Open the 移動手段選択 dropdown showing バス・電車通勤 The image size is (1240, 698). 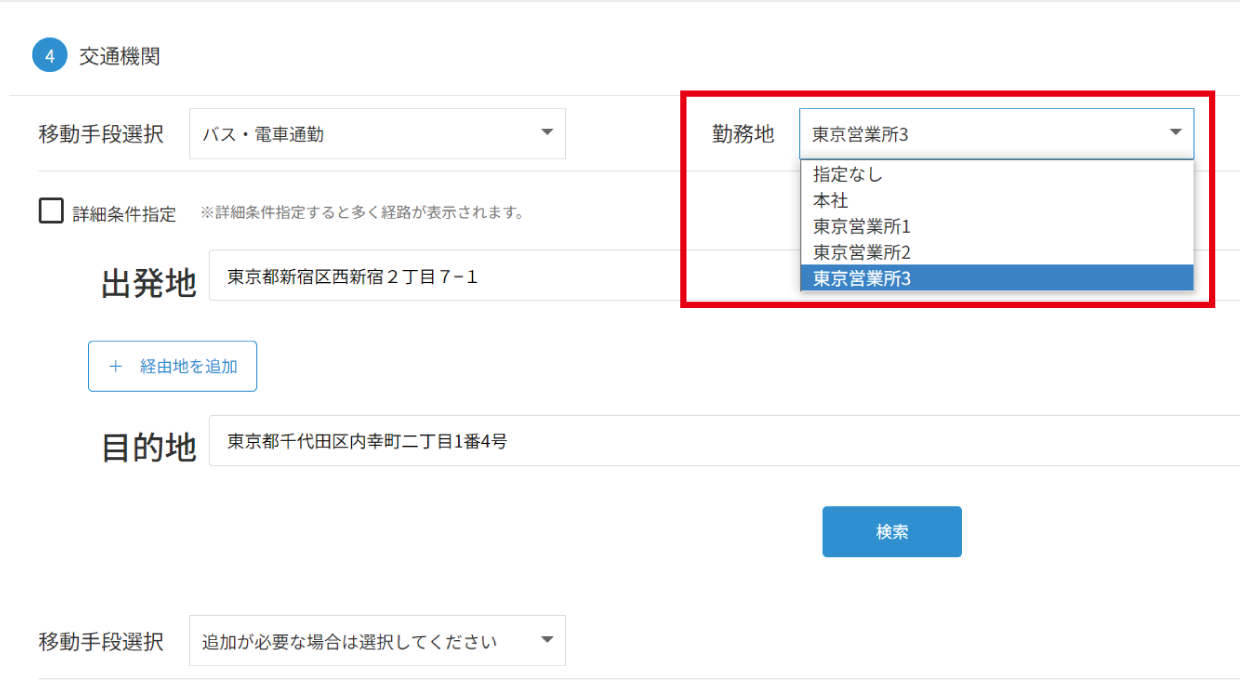pyautogui.click(x=377, y=133)
